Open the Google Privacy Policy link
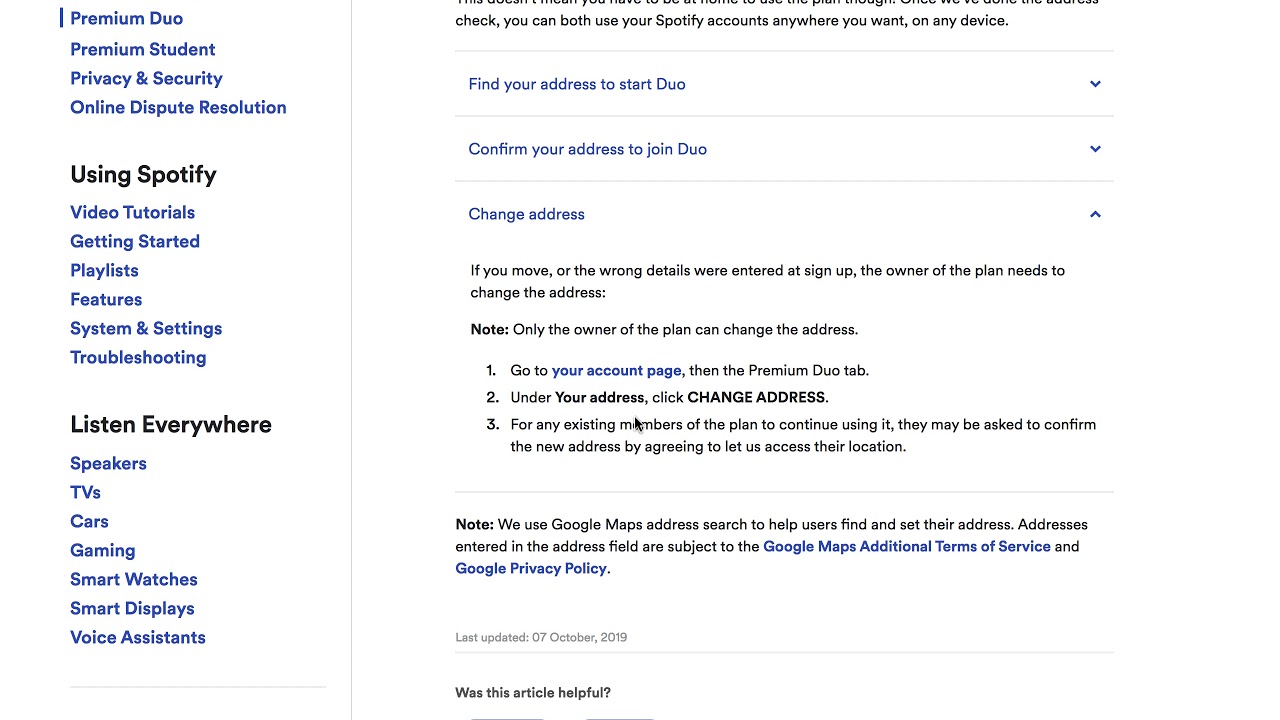This screenshot has width=1280, height=720. tap(531, 568)
